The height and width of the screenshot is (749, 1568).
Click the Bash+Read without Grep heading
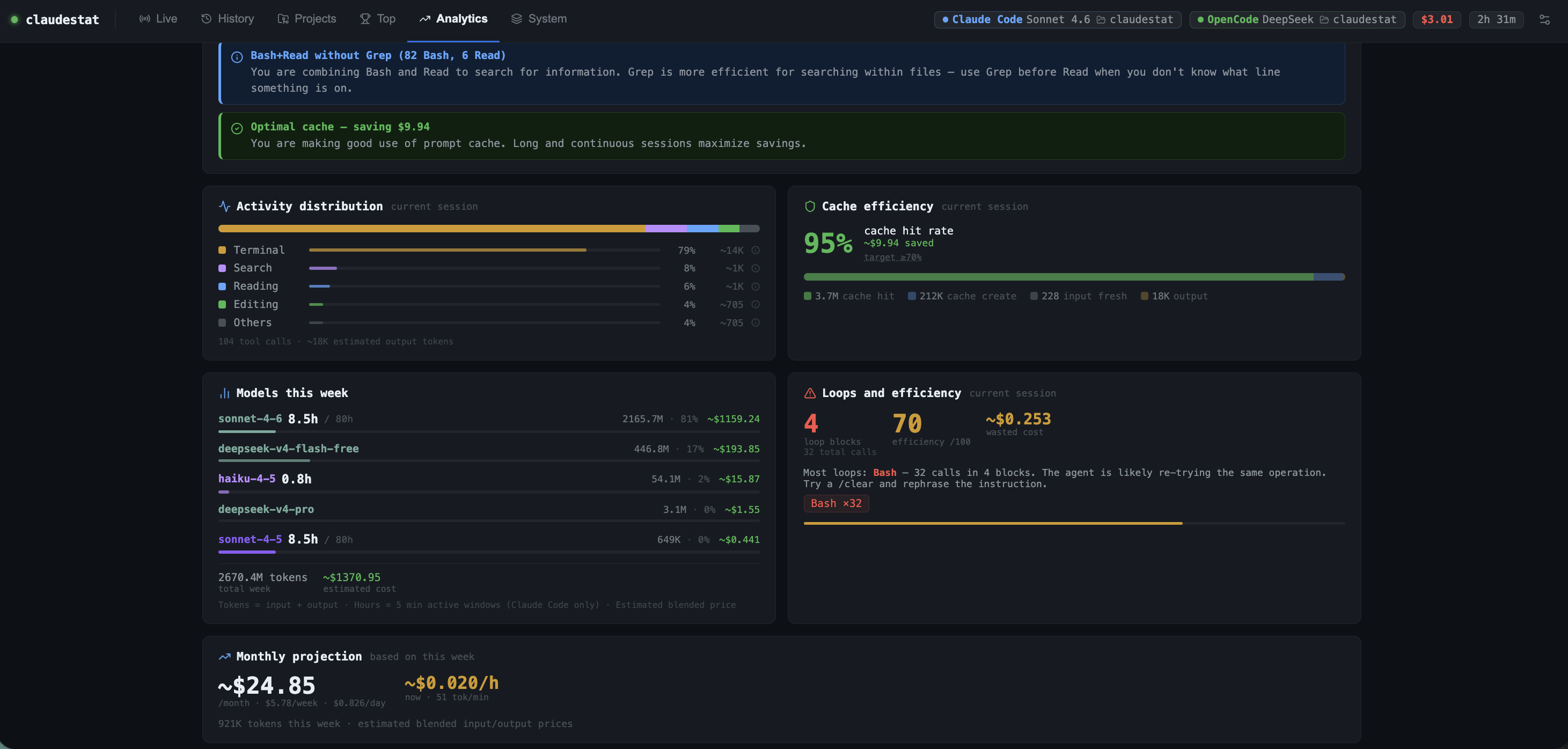(378, 55)
